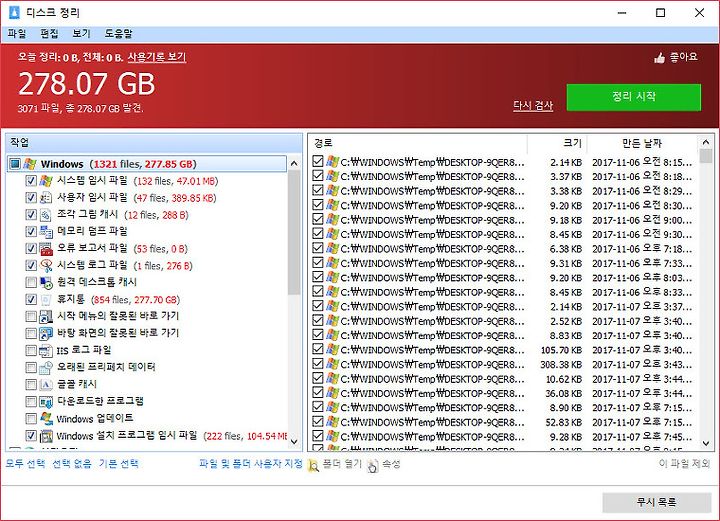
Task: Open the 파일 menu
Action: point(17,34)
